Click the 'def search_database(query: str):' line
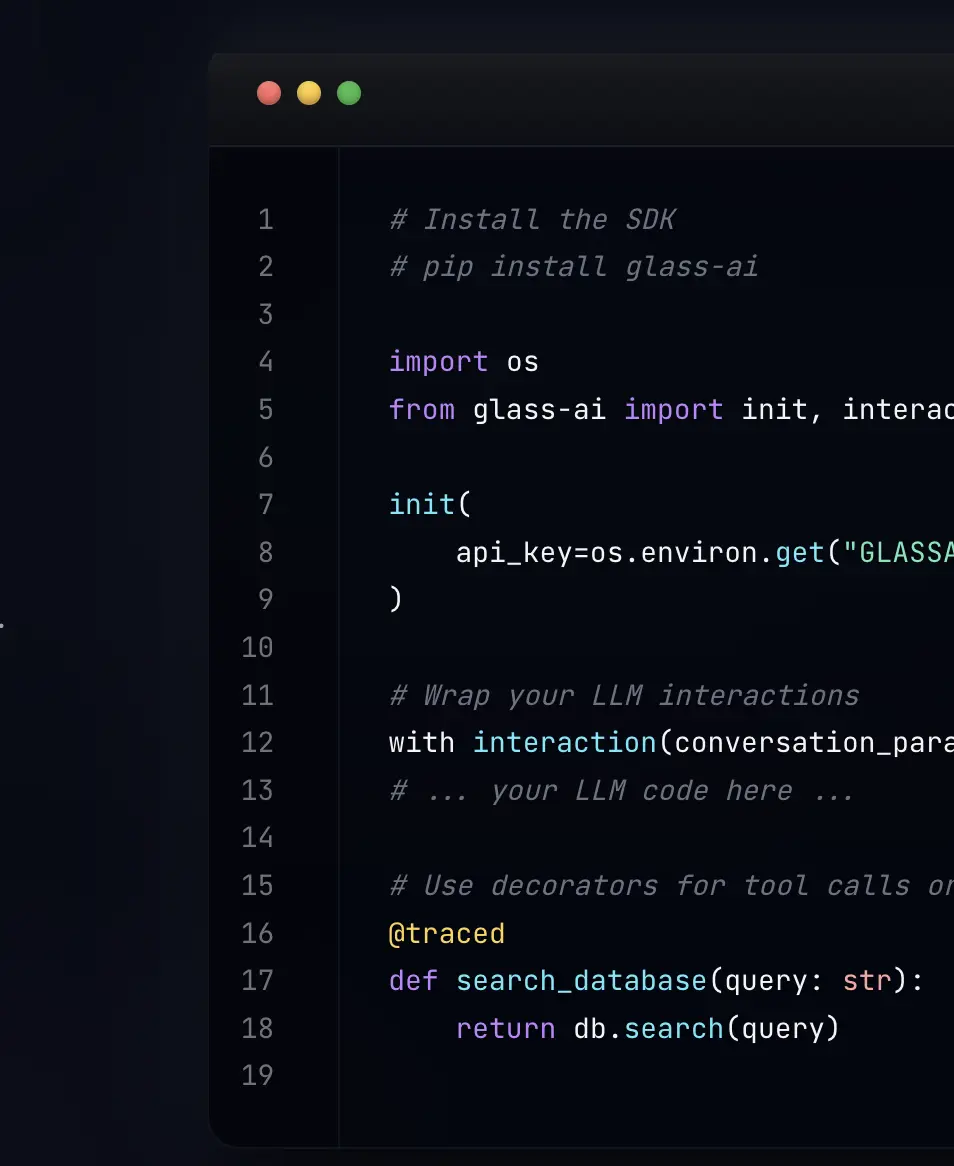This screenshot has height=1166, width=954. 656,981
